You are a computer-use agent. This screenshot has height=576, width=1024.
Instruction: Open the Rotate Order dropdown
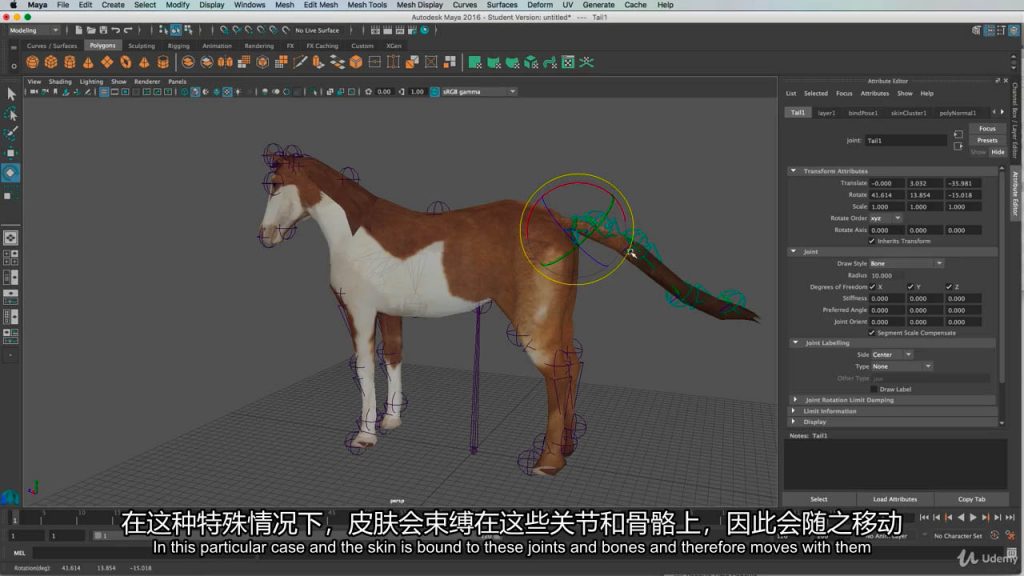[886, 218]
